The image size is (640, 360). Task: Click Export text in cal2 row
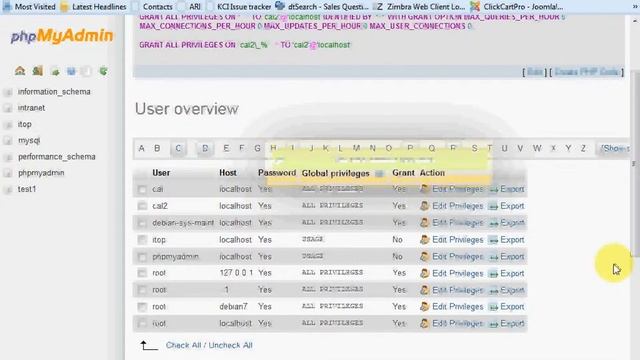pyautogui.click(x=512, y=206)
